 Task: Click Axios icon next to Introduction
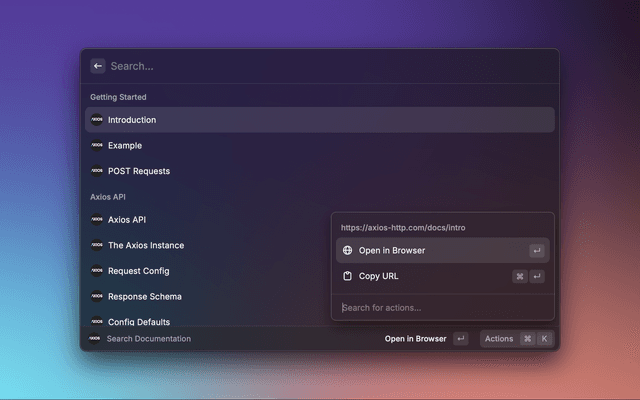click(x=97, y=120)
